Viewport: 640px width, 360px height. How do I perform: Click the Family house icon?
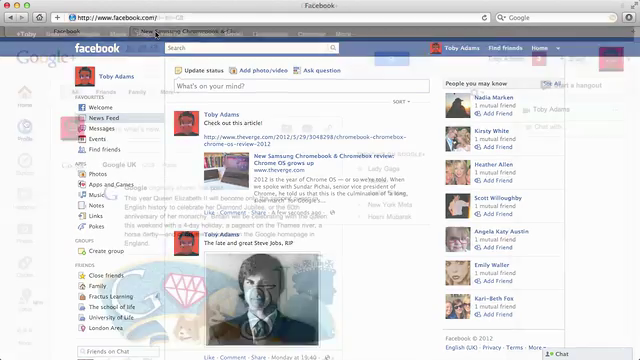pos(82,286)
